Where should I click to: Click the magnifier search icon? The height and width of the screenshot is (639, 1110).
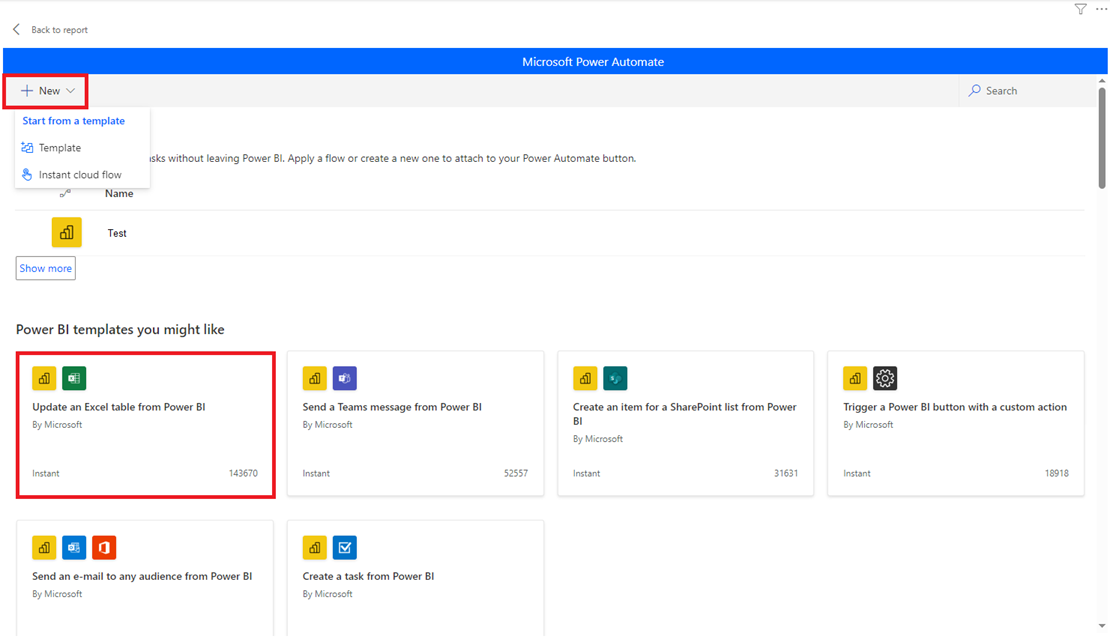pos(975,91)
